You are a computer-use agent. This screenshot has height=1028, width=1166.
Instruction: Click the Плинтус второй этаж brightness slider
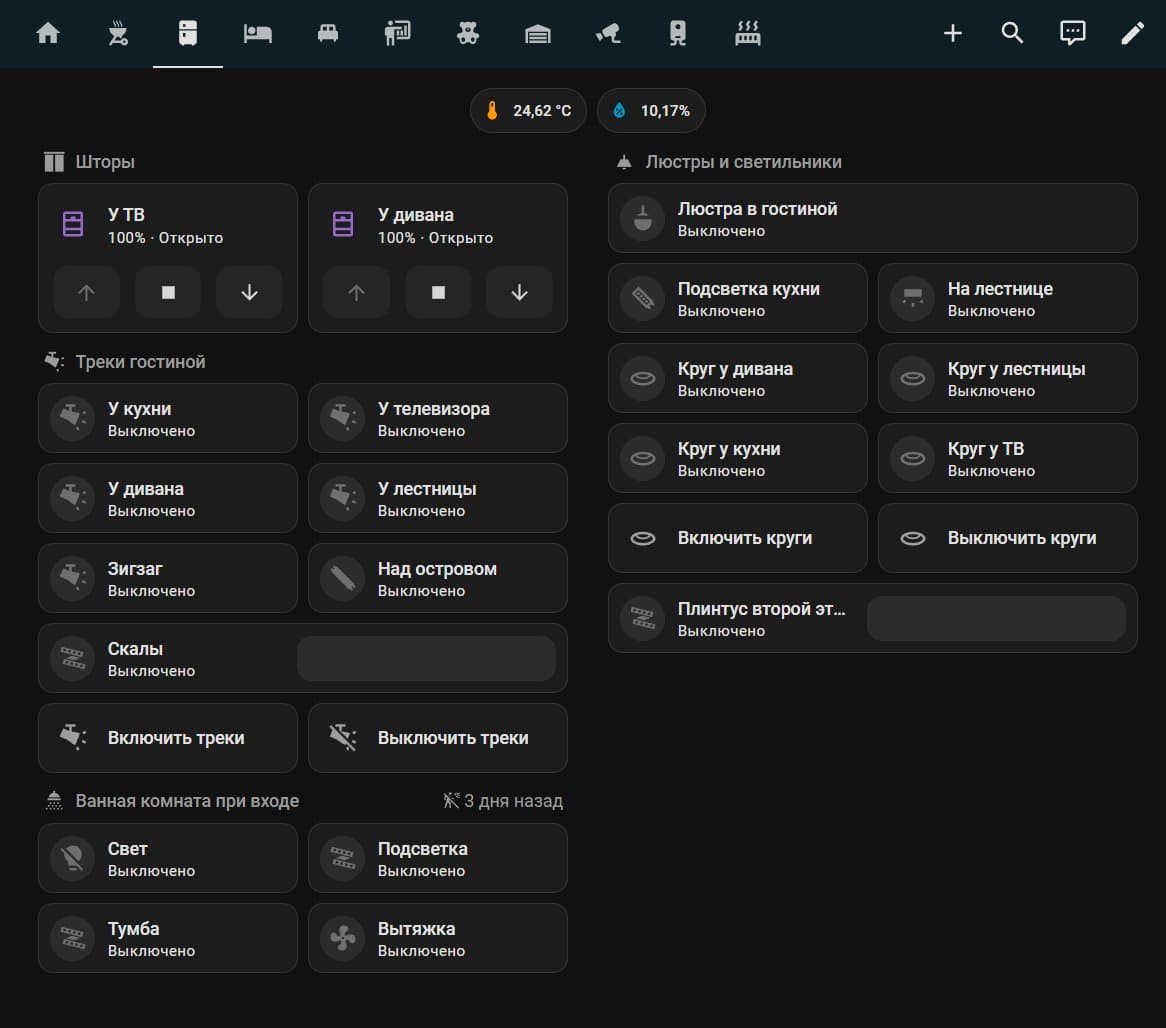pyautogui.click(x=995, y=618)
